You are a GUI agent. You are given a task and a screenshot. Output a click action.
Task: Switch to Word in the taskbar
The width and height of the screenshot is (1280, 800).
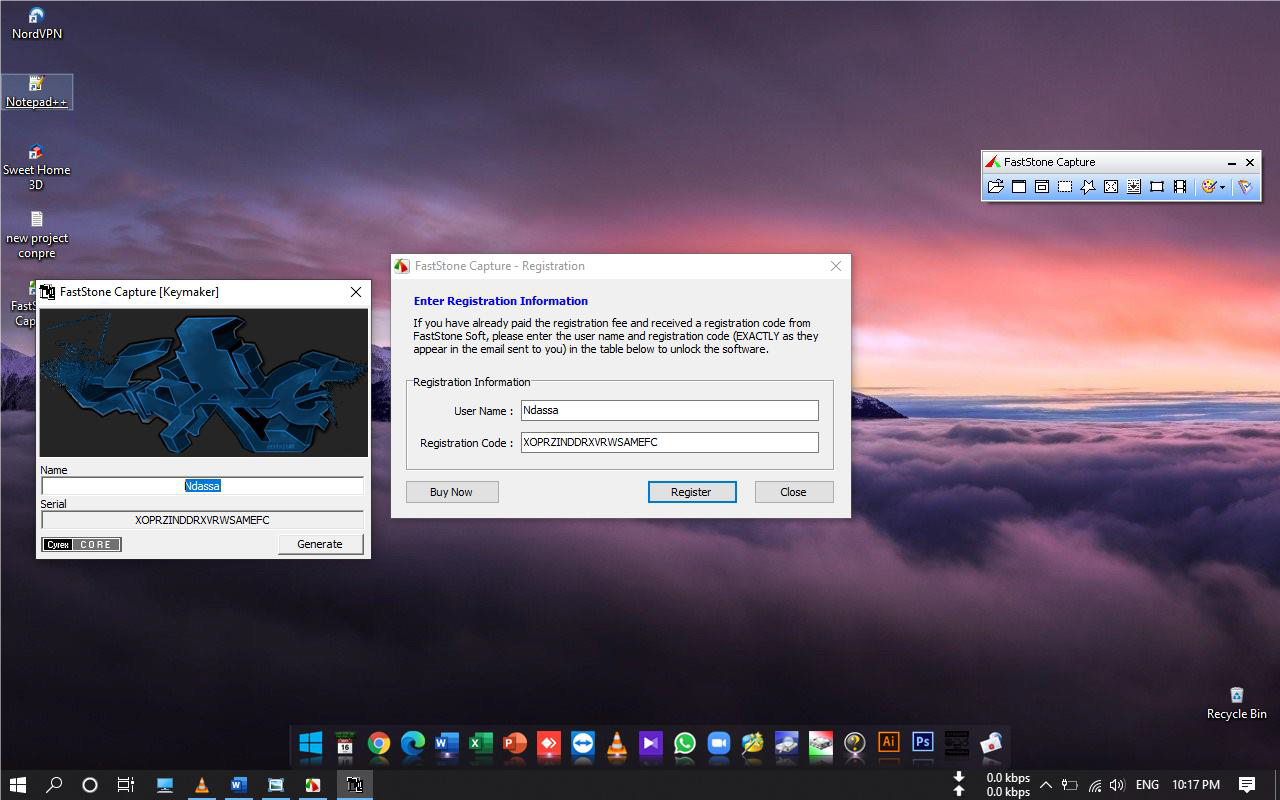click(238, 785)
